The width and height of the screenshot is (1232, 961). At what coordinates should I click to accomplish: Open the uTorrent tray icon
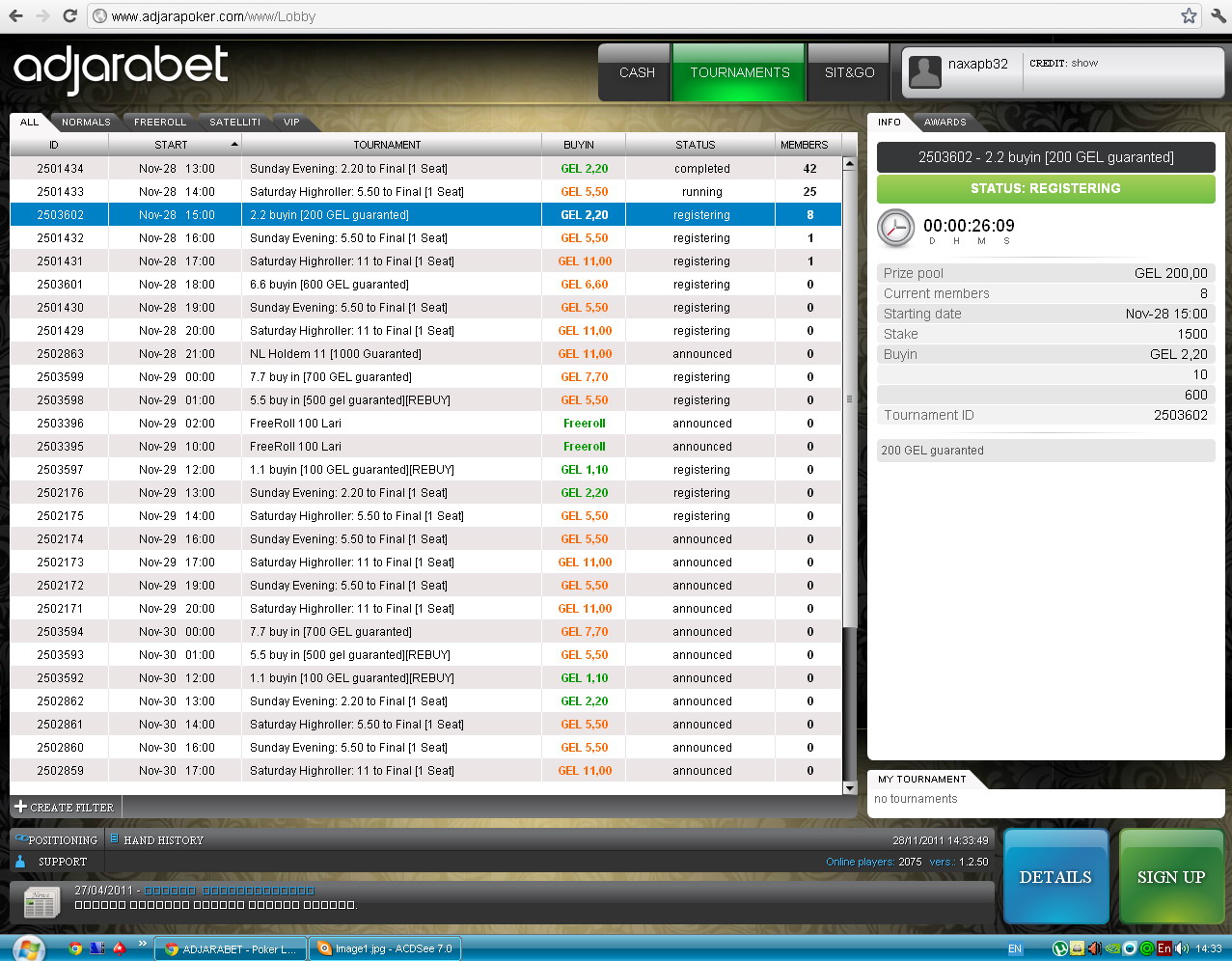pyautogui.click(x=1059, y=948)
